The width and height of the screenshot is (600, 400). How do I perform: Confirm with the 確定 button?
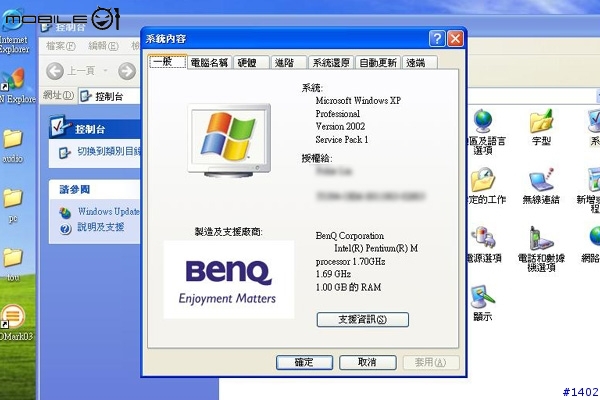coord(304,362)
